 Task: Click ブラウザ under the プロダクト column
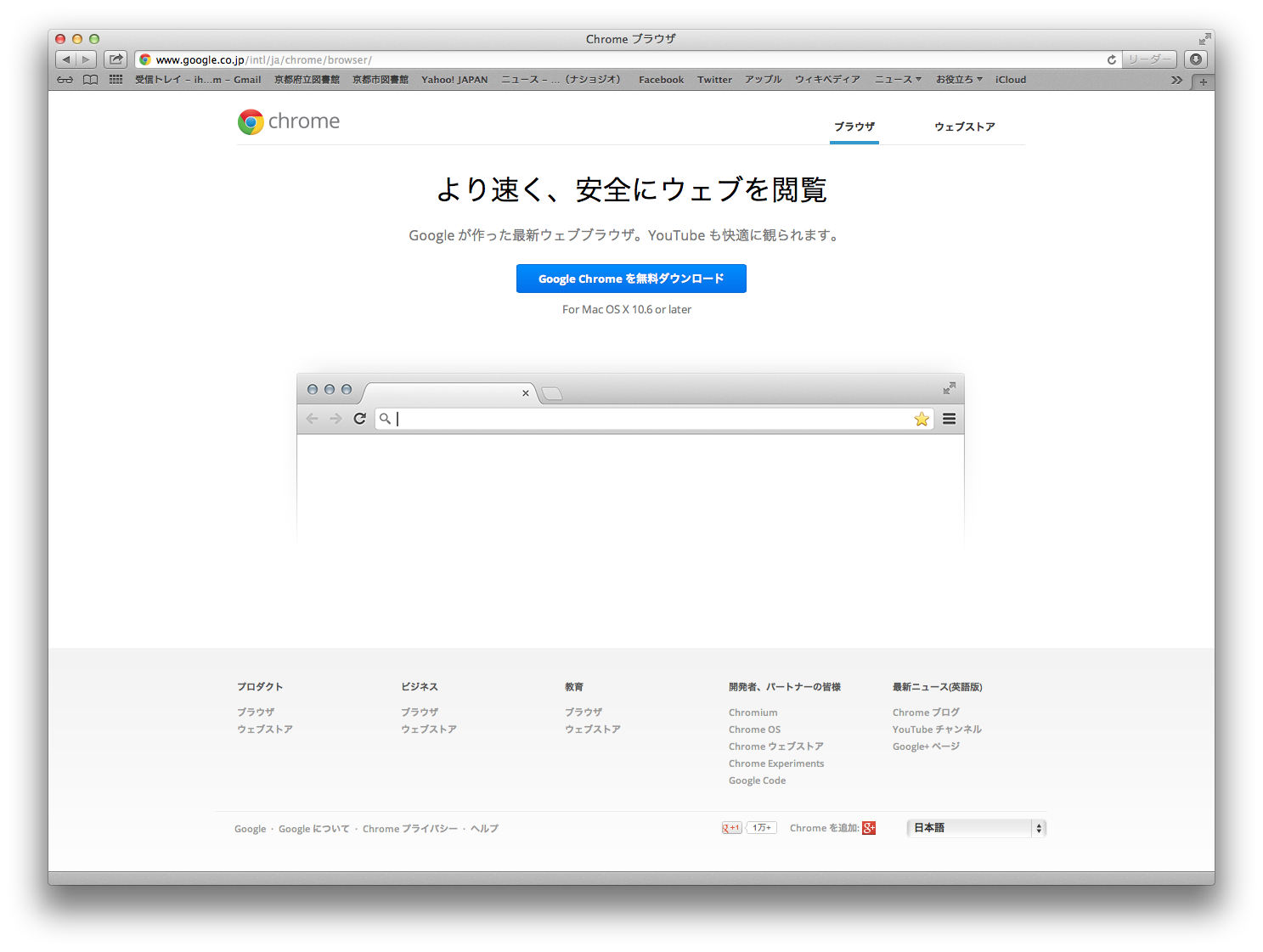tap(256, 713)
